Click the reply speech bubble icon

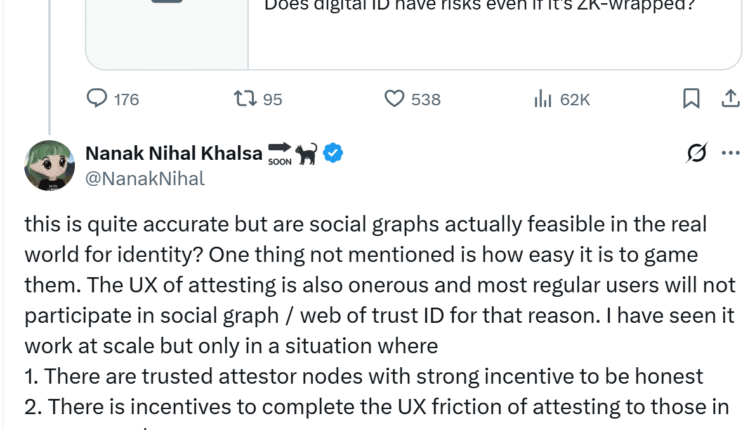pos(97,99)
